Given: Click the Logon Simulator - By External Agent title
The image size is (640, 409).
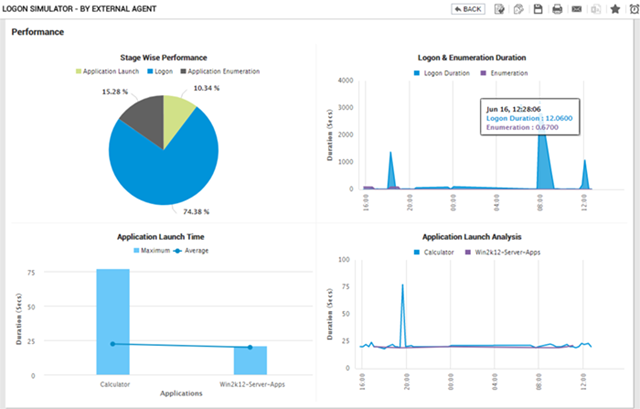Looking at the screenshot, I should 79,9.
